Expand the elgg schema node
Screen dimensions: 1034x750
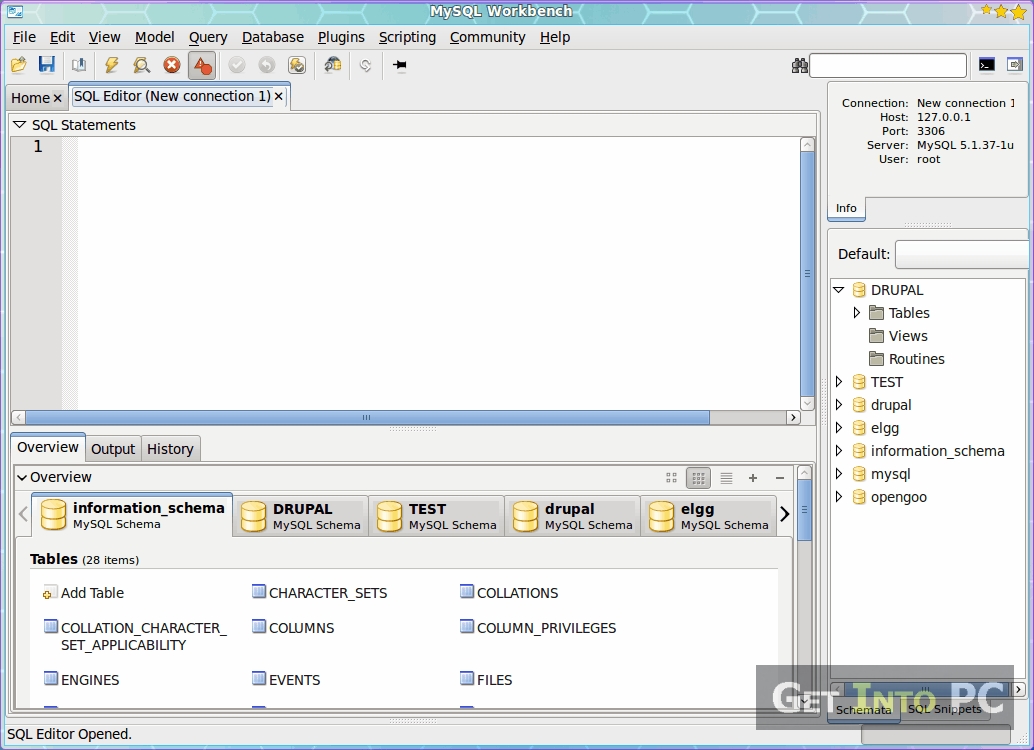(x=839, y=427)
